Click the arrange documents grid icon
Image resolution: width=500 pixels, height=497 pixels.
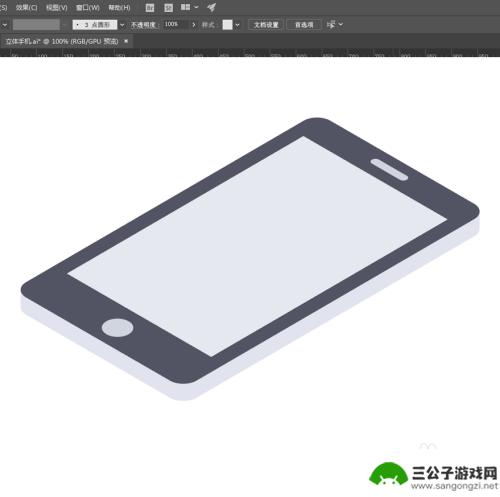185,7
